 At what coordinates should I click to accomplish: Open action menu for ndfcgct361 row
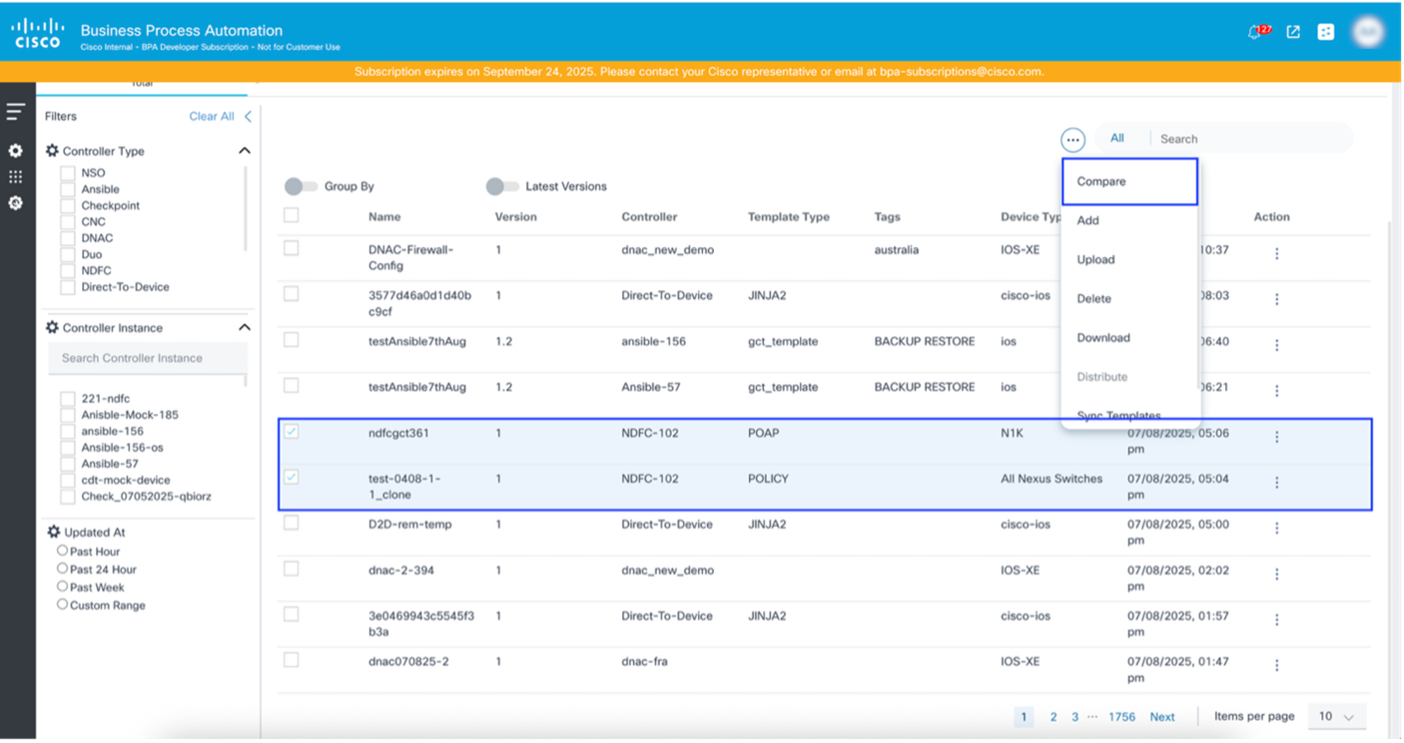[1277, 437]
